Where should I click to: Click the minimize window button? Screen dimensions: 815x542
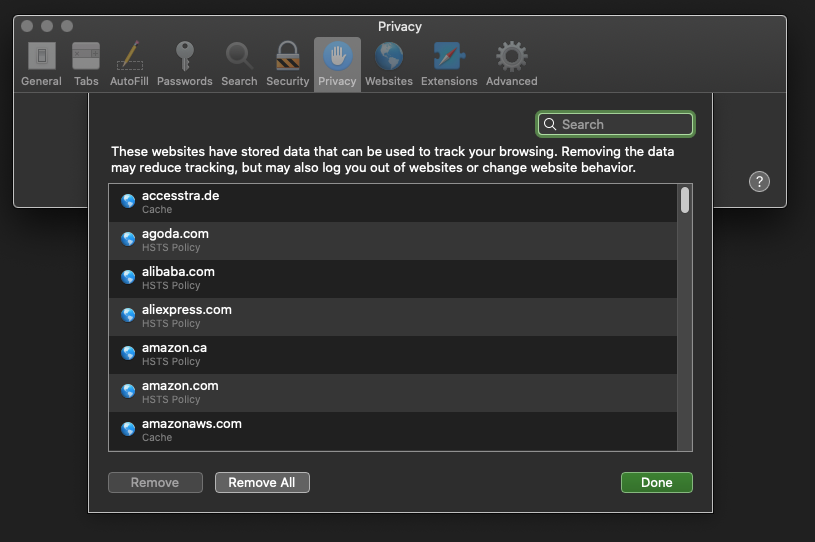47,25
